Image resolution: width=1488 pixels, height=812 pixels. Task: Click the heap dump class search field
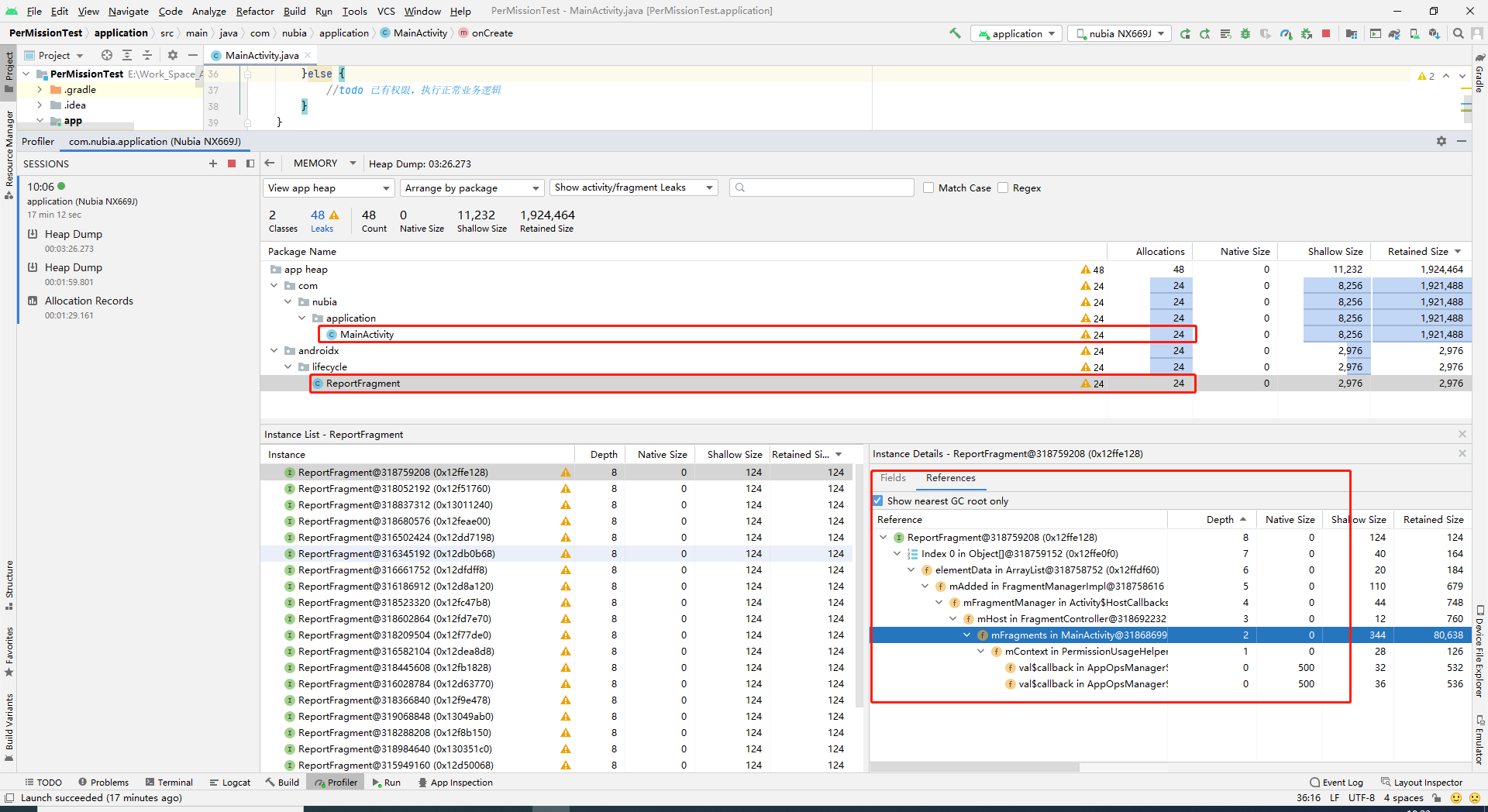(x=821, y=188)
